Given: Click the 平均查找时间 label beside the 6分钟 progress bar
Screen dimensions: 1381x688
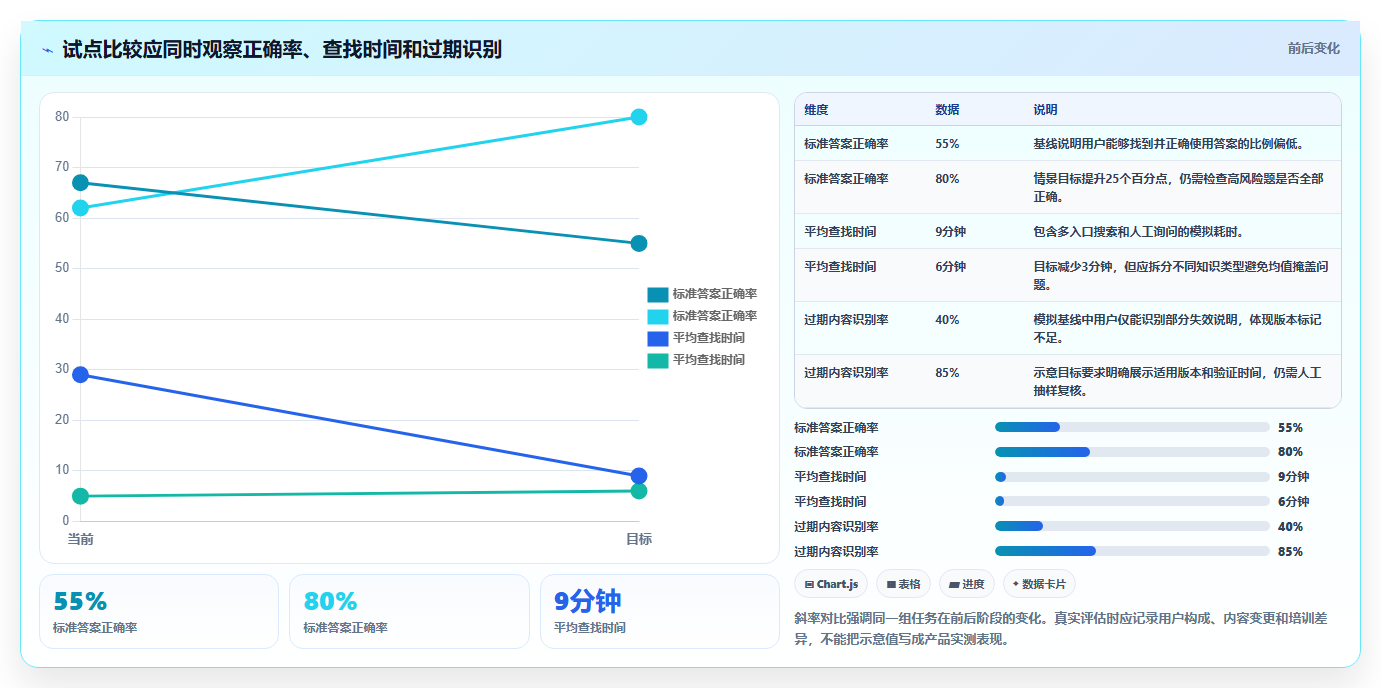Looking at the screenshot, I should click(x=830, y=502).
